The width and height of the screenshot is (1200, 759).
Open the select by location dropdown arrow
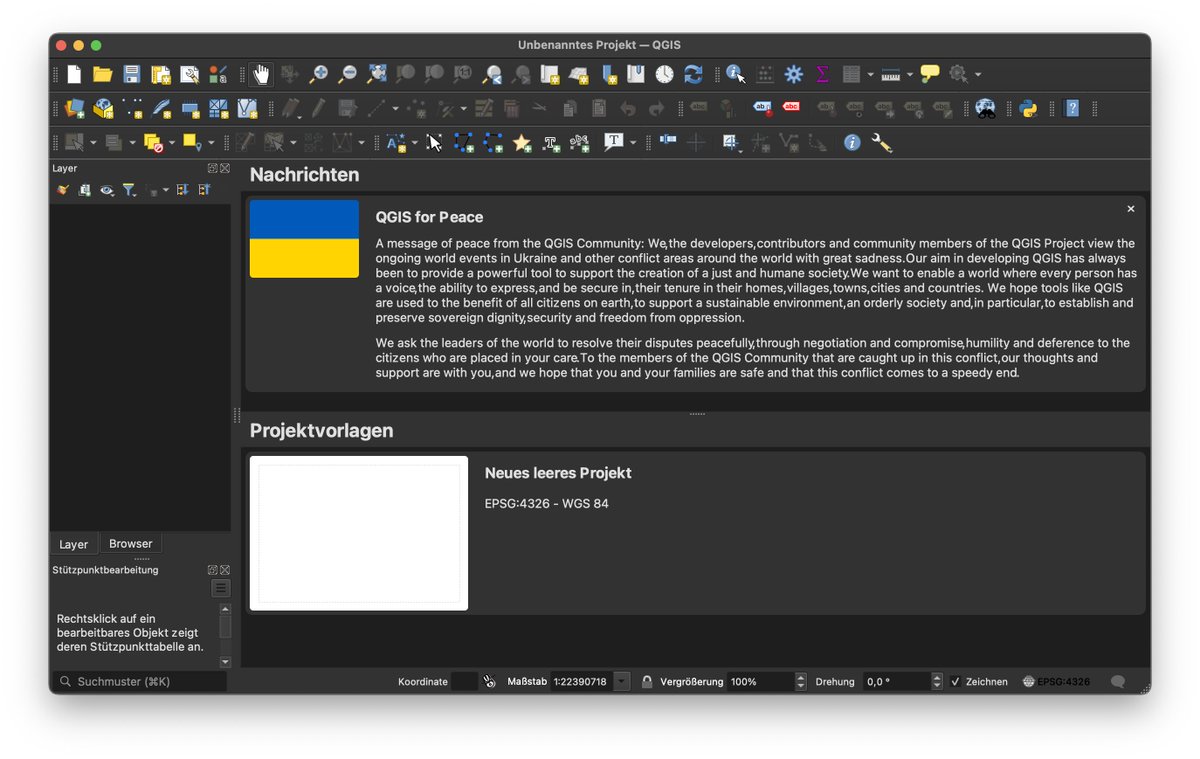click(211, 143)
